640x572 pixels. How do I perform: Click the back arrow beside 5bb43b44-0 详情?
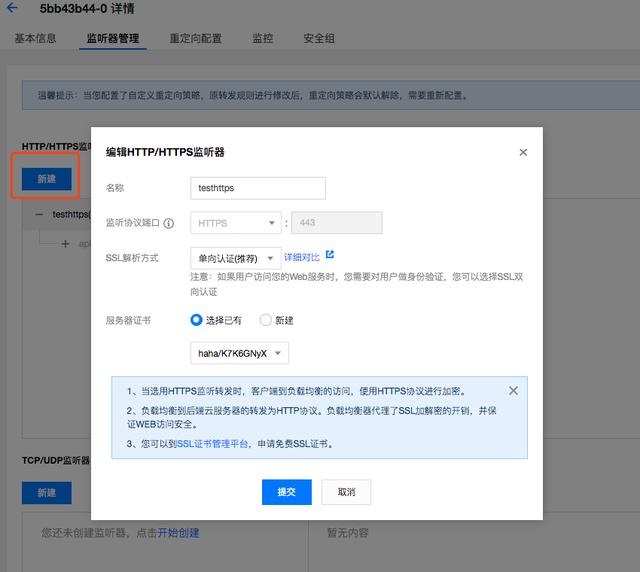coord(12,9)
